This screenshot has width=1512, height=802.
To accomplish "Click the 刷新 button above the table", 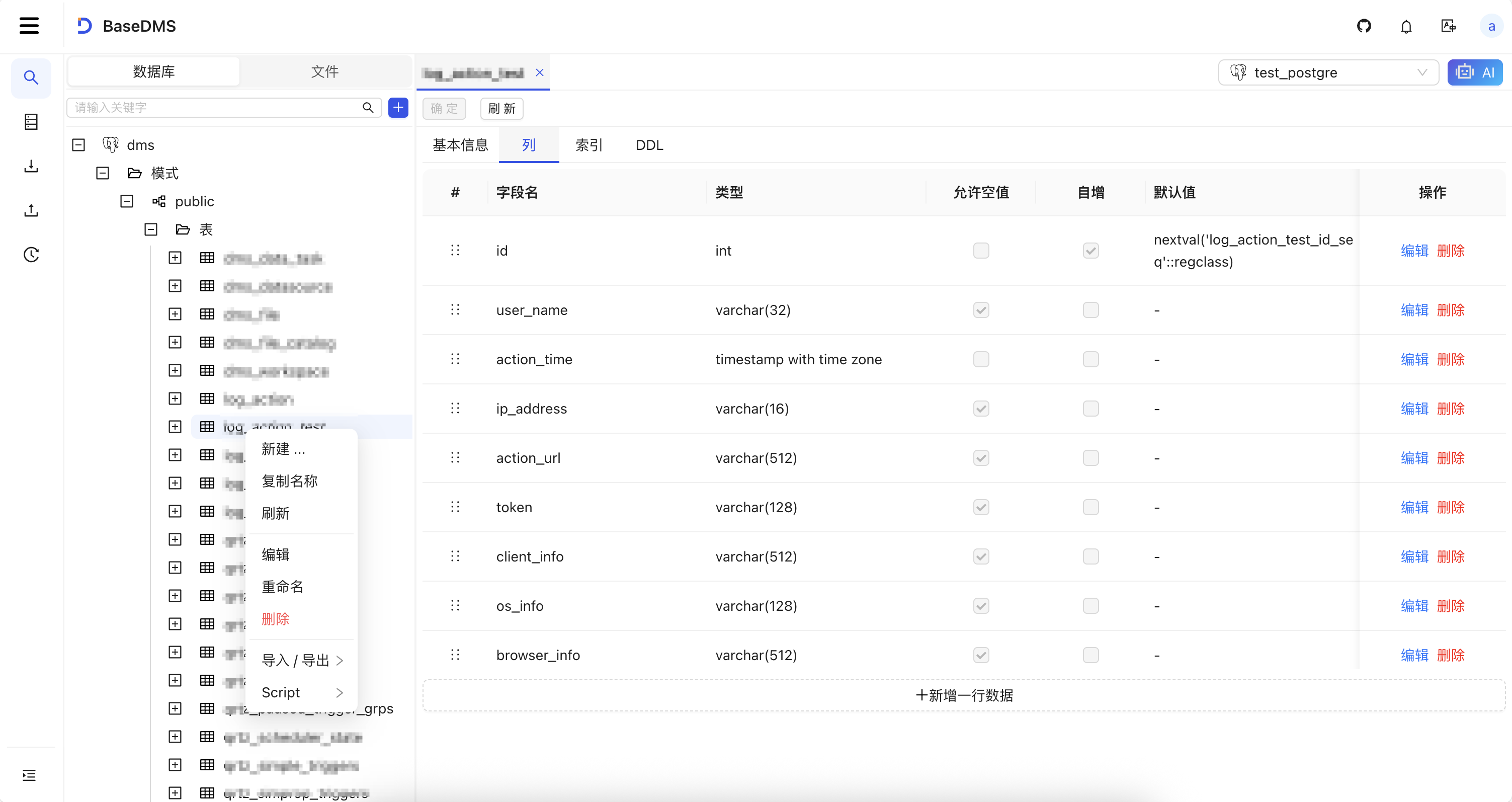I will click(x=500, y=109).
